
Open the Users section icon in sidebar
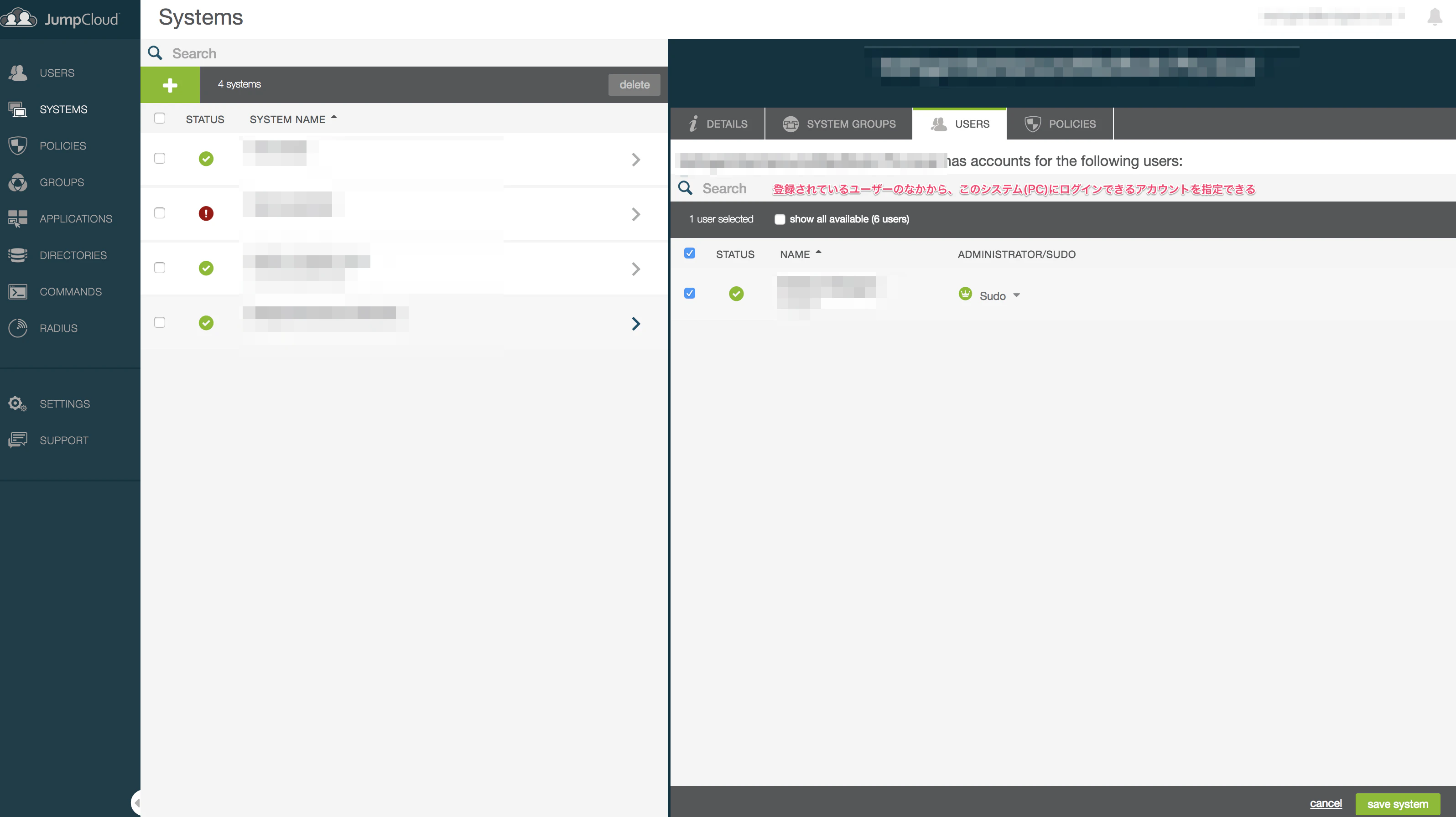coord(17,73)
